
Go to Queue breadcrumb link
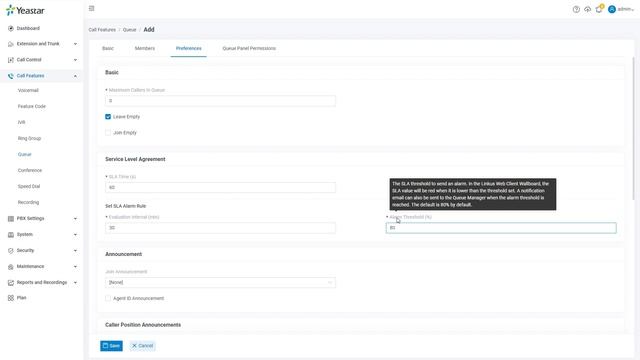[129, 30]
